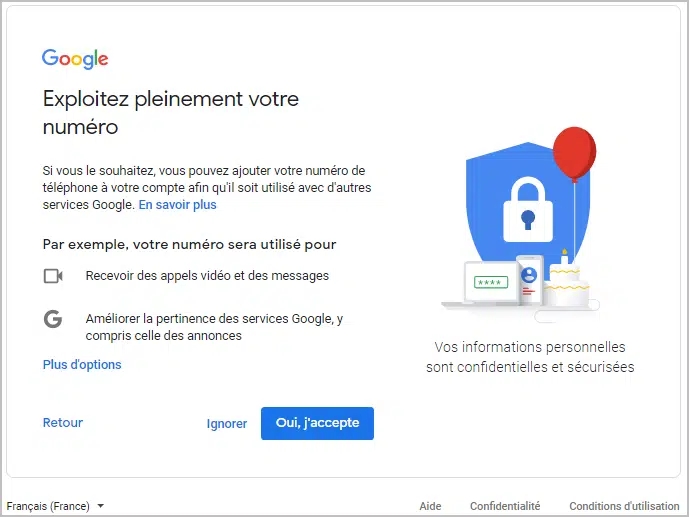Click the gray Google G icon
This screenshot has height=517, width=689.
53,319
